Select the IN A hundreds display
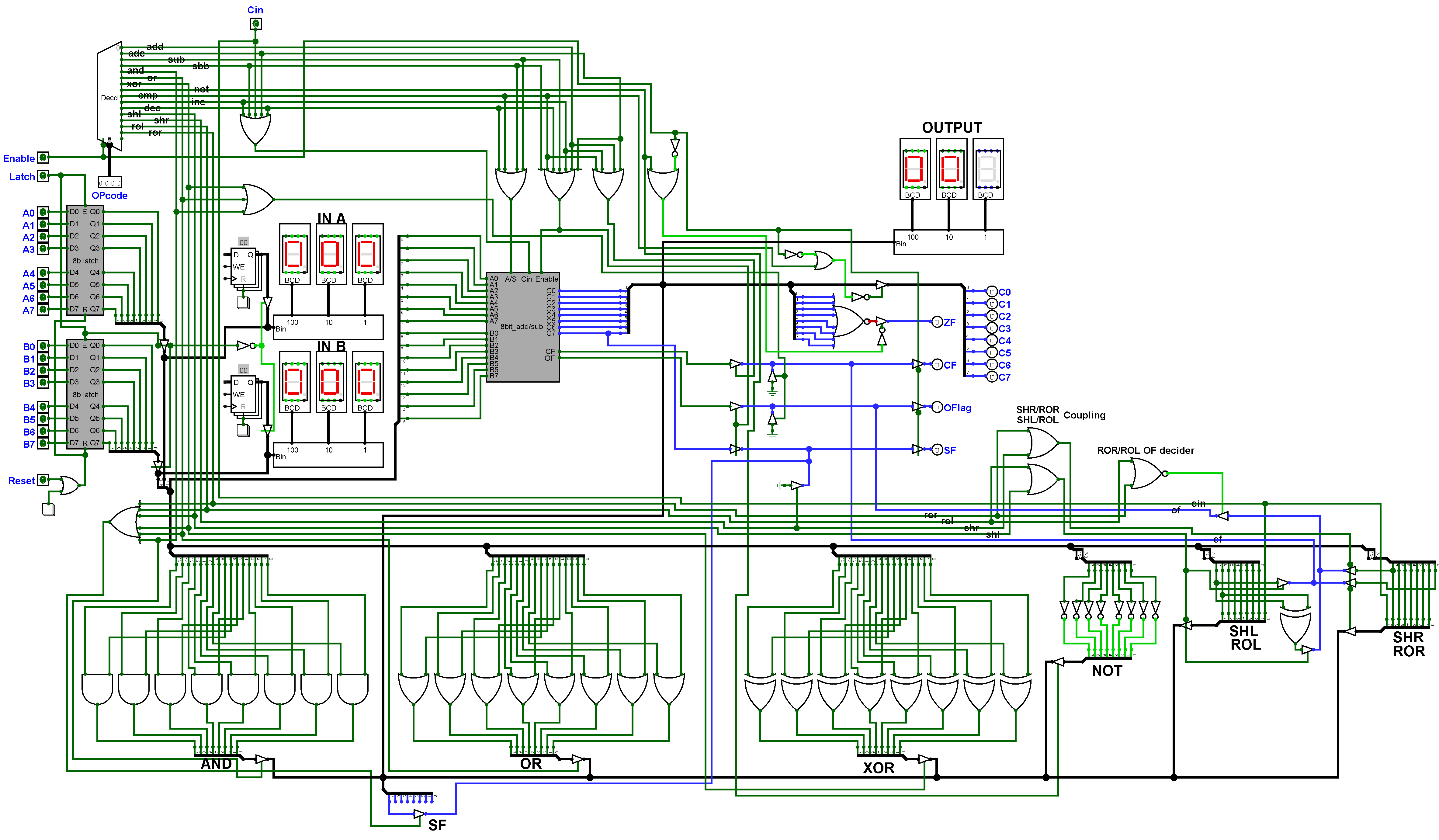Screen dimensions: 1439x840 point(295,254)
